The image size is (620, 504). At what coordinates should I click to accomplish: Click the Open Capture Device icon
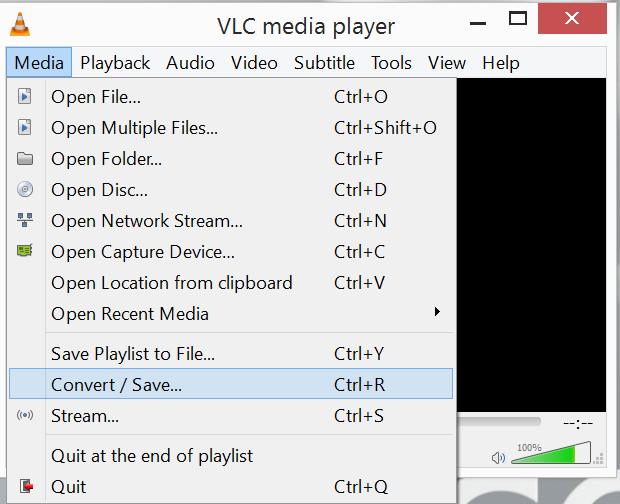pyautogui.click(x=26, y=252)
